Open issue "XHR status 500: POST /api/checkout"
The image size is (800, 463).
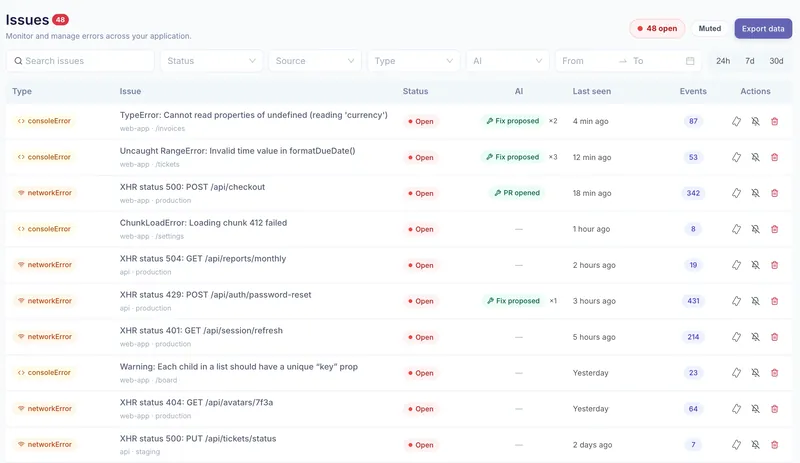point(192,187)
